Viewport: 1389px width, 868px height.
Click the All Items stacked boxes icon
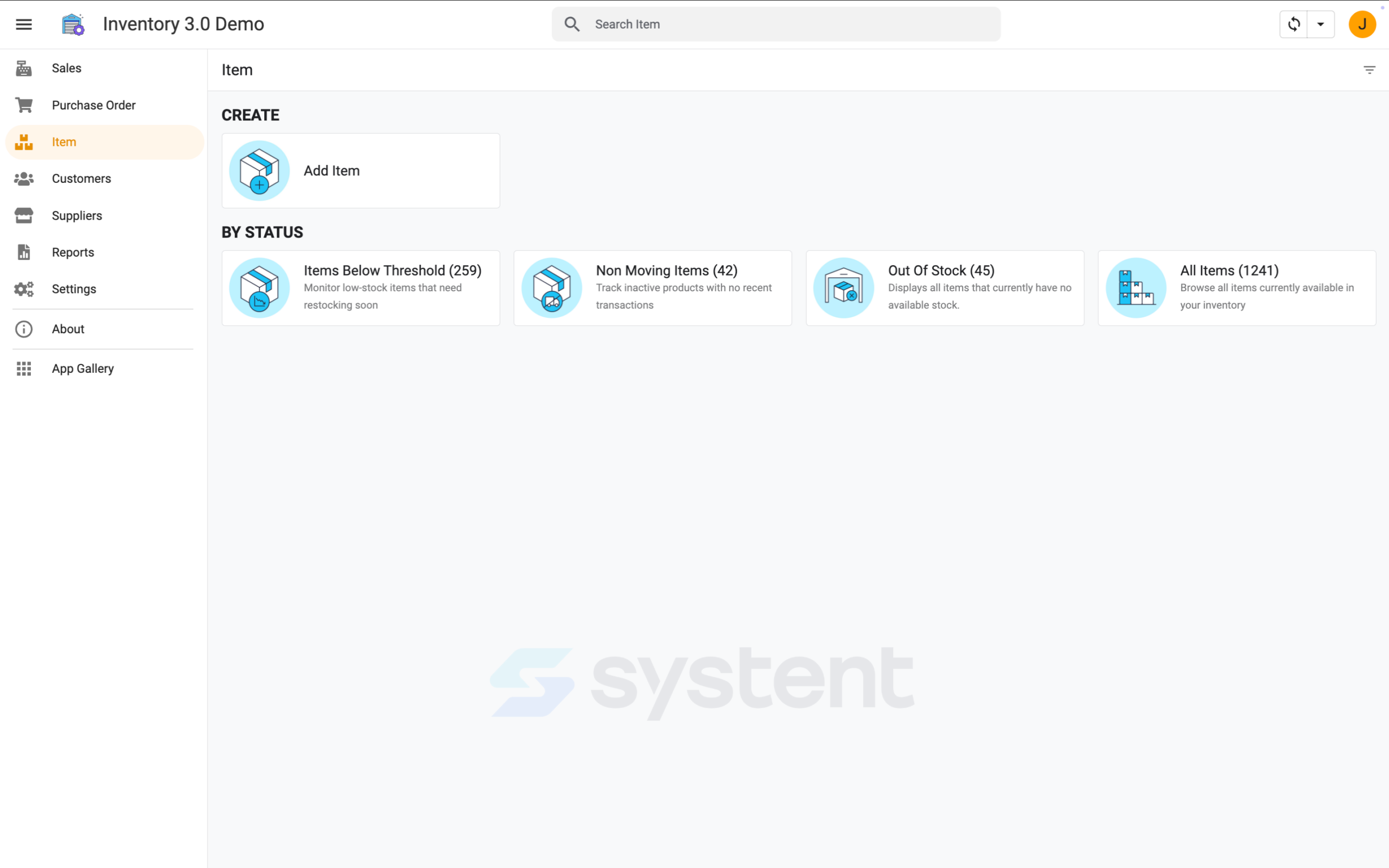pyautogui.click(x=1136, y=288)
